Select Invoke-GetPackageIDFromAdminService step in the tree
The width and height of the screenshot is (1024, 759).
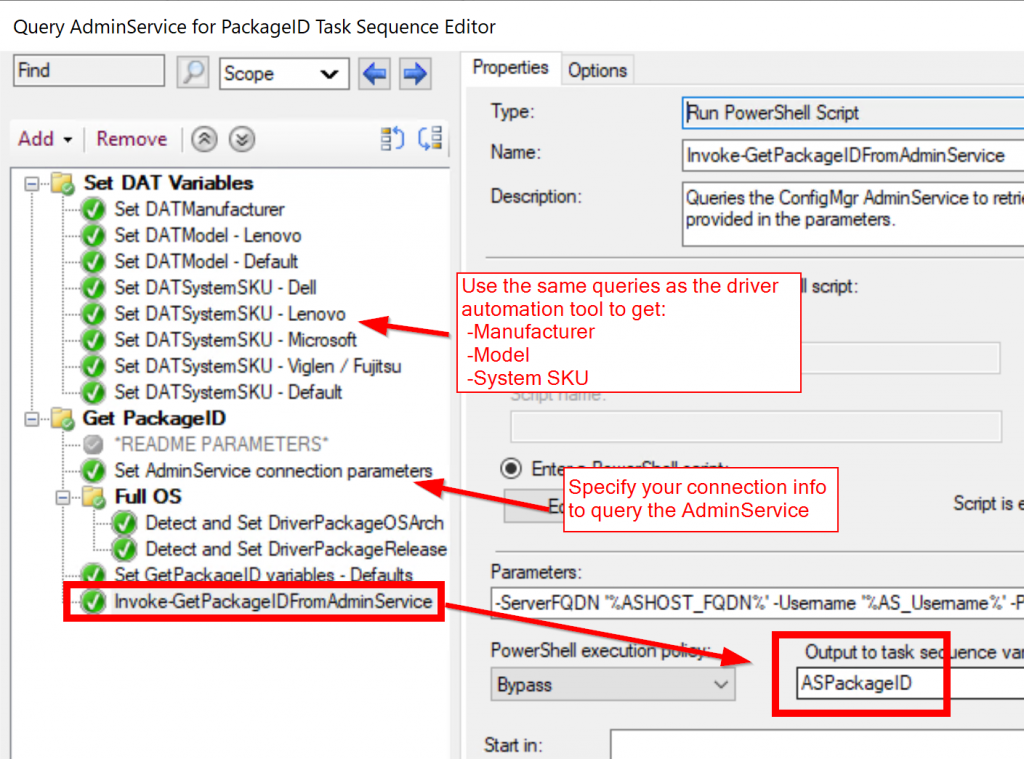coord(272,602)
